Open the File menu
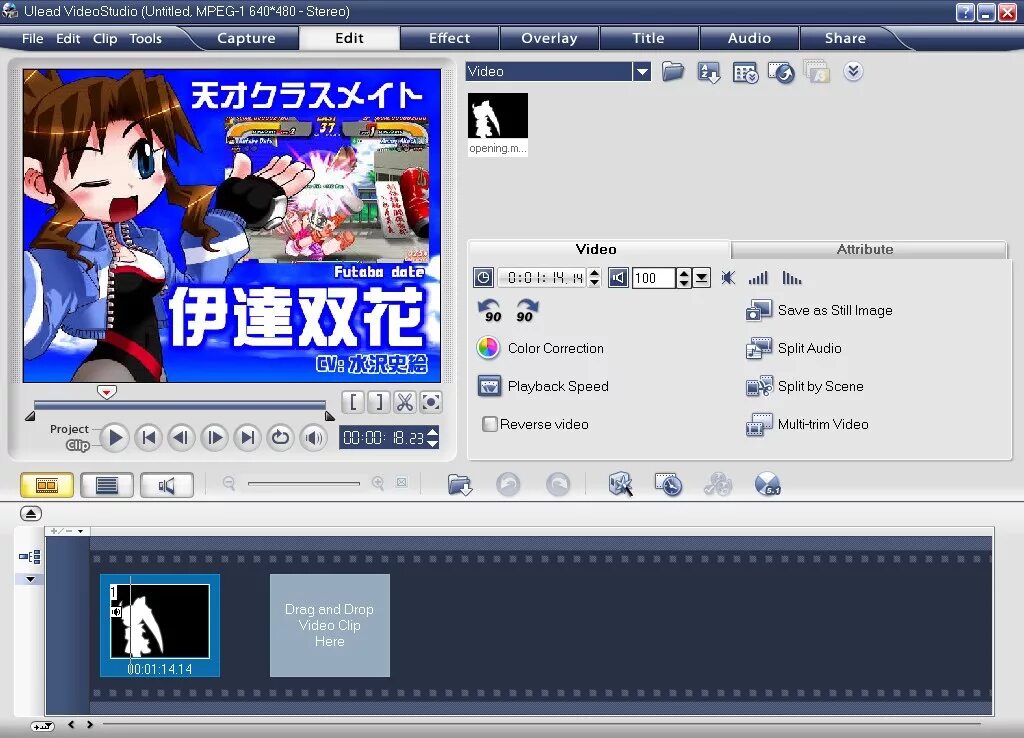The height and width of the screenshot is (738, 1024). pos(33,39)
